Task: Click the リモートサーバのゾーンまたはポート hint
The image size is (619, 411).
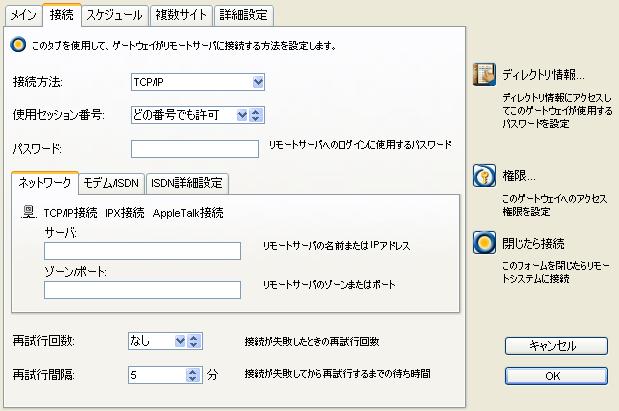Action: (x=329, y=285)
